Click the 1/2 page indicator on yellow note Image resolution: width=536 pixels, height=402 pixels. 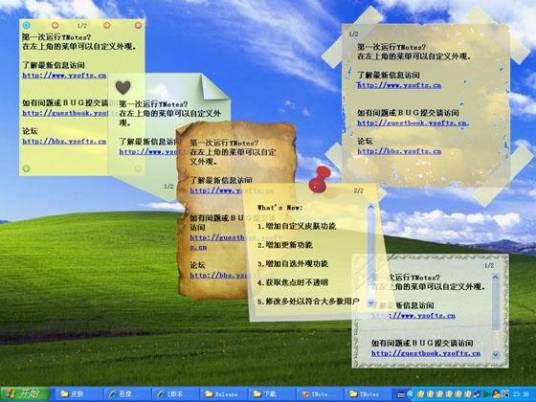coord(82,25)
